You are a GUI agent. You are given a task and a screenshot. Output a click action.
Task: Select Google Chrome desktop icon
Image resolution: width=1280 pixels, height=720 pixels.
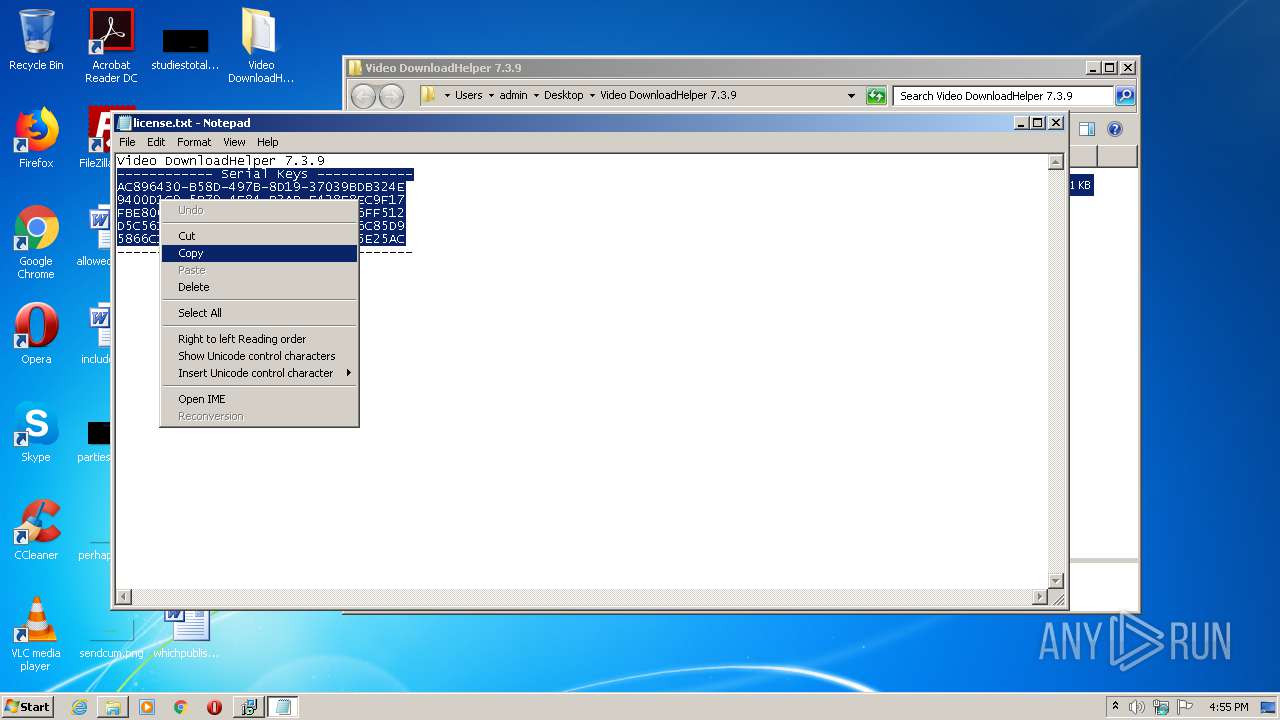[x=36, y=243]
